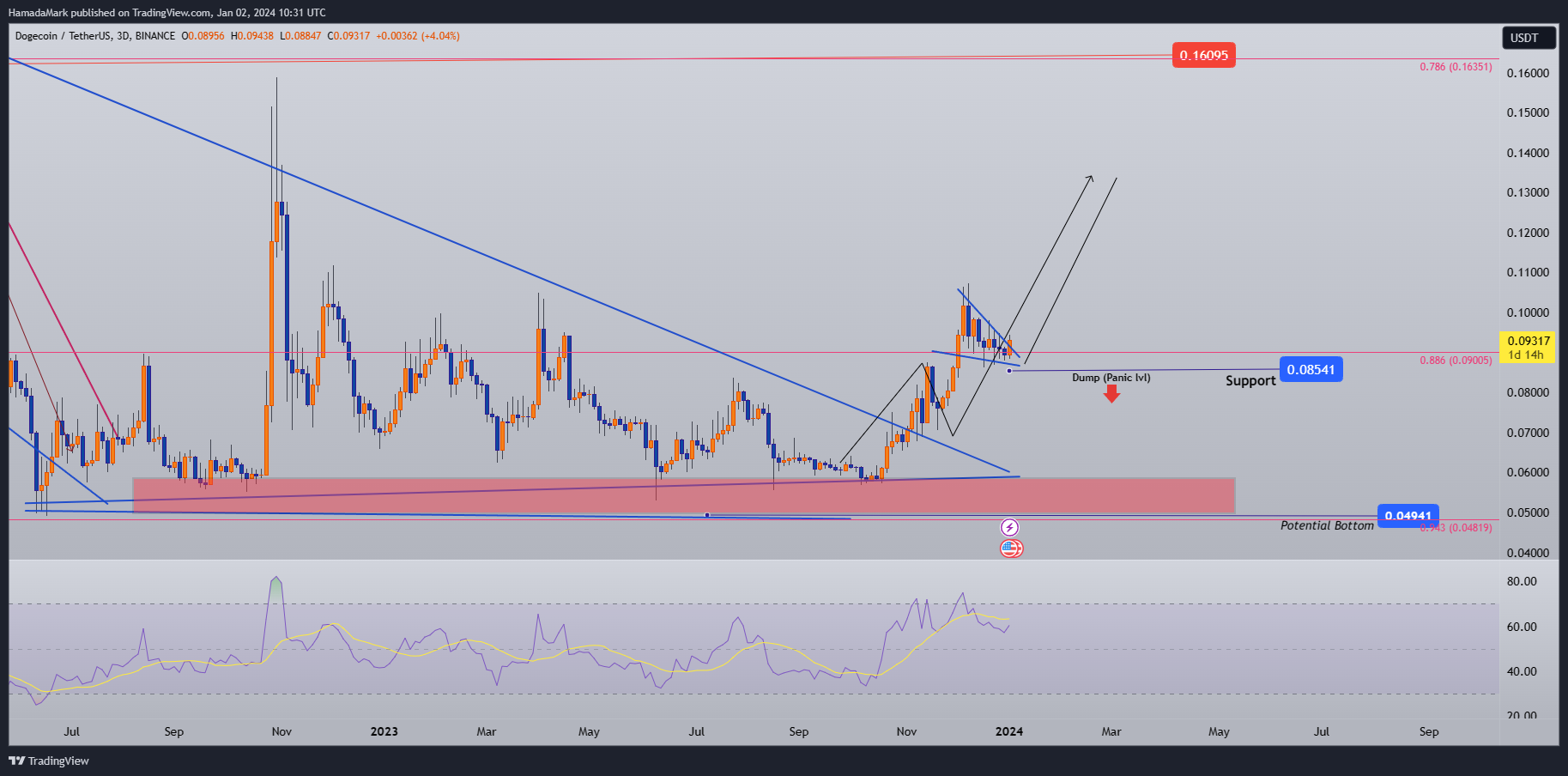Click the 'Dogecoin / TetherUS, 3D, BINANCE' title
Viewport: 1568px width, 776px height.
pos(95,36)
